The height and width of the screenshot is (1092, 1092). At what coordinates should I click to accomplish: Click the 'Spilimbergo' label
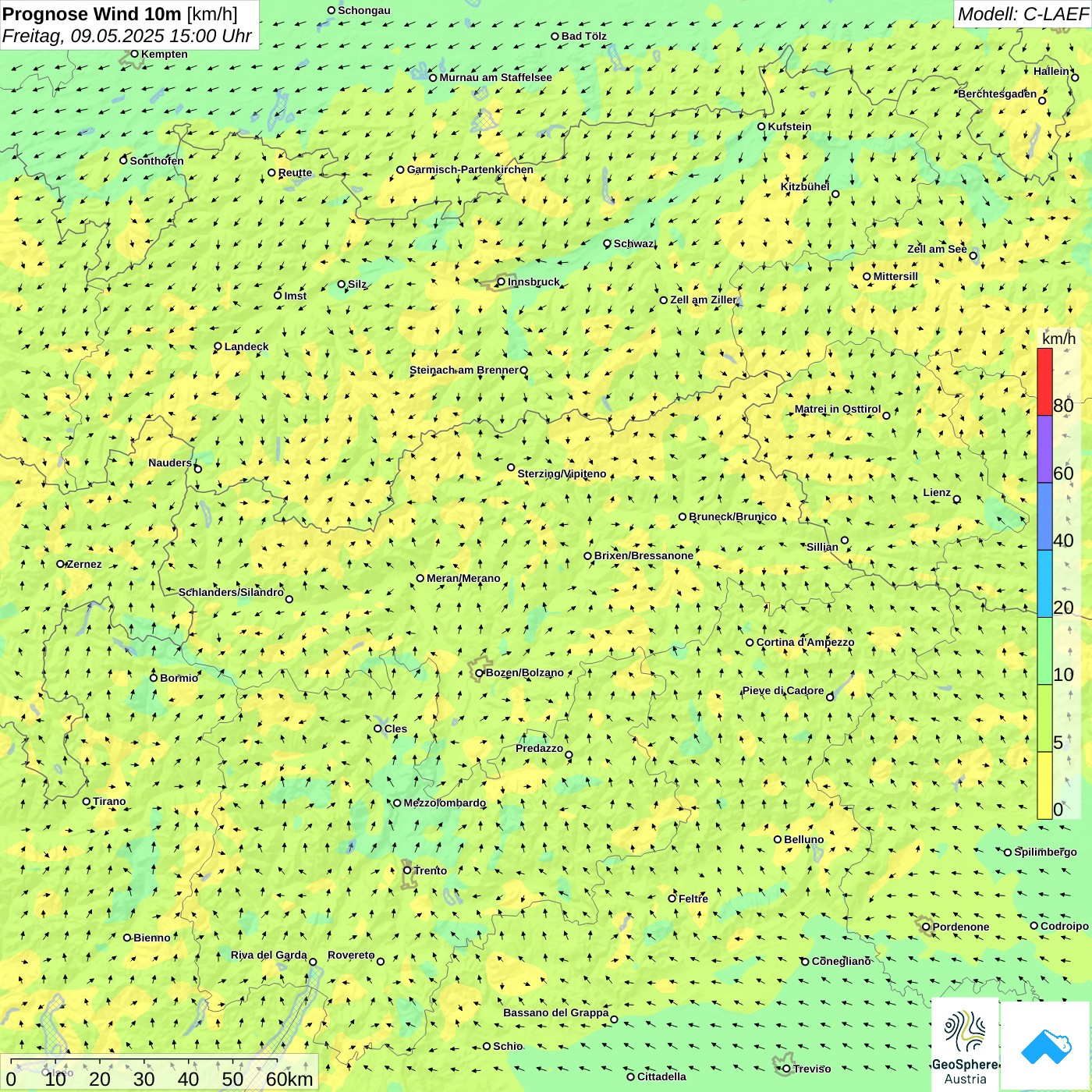coord(1045,852)
